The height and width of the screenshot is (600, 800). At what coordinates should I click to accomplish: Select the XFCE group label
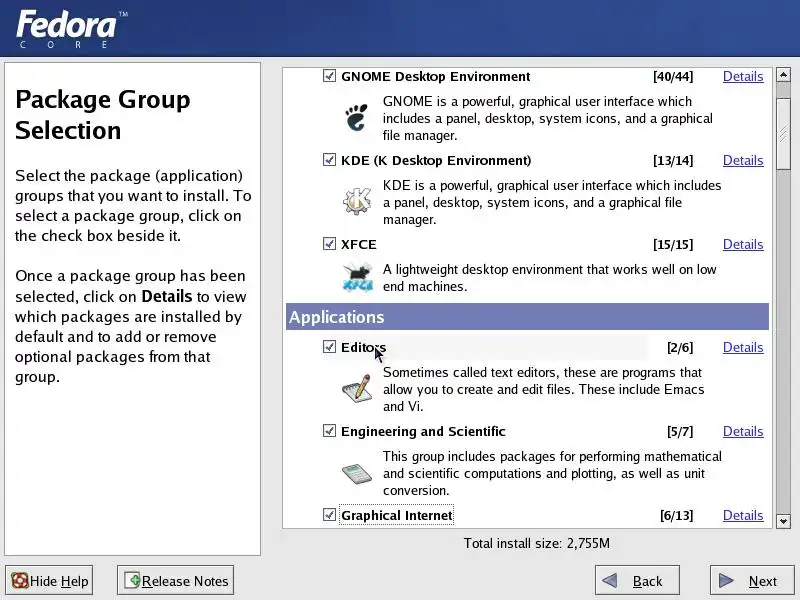359,244
